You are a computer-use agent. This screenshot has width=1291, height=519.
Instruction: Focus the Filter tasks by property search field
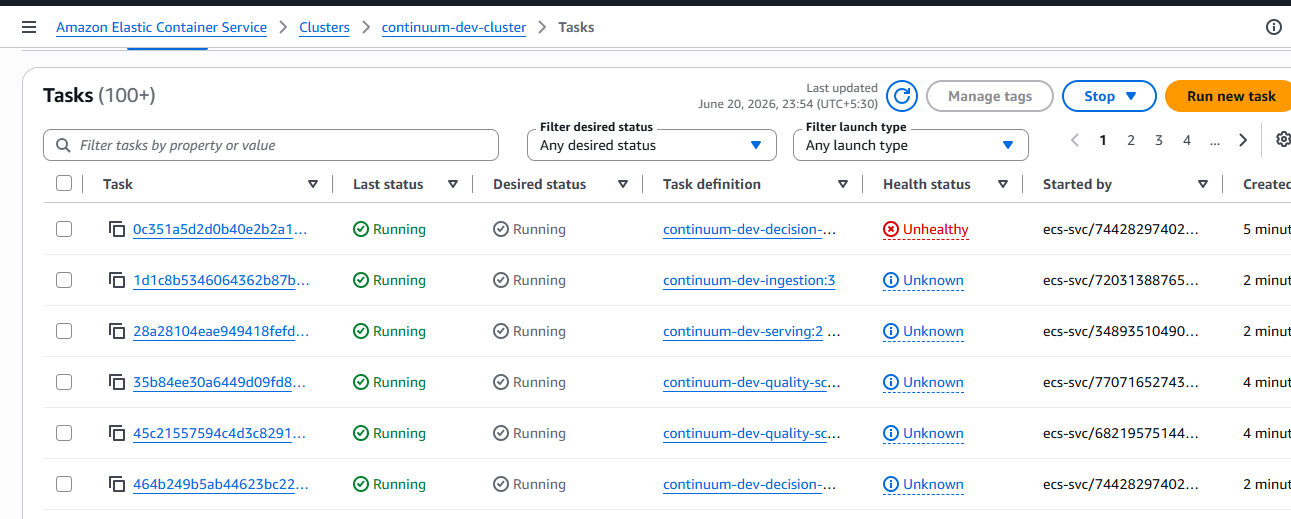click(x=271, y=145)
